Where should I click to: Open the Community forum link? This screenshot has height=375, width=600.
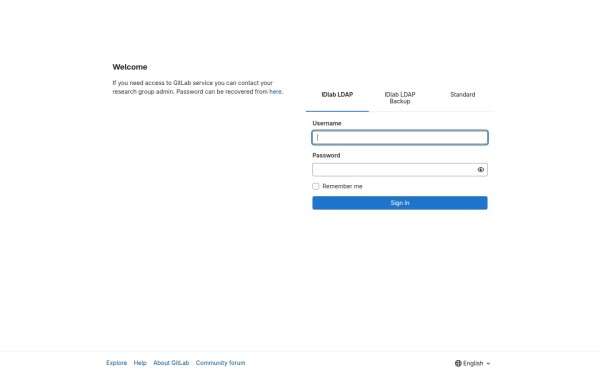coord(220,363)
